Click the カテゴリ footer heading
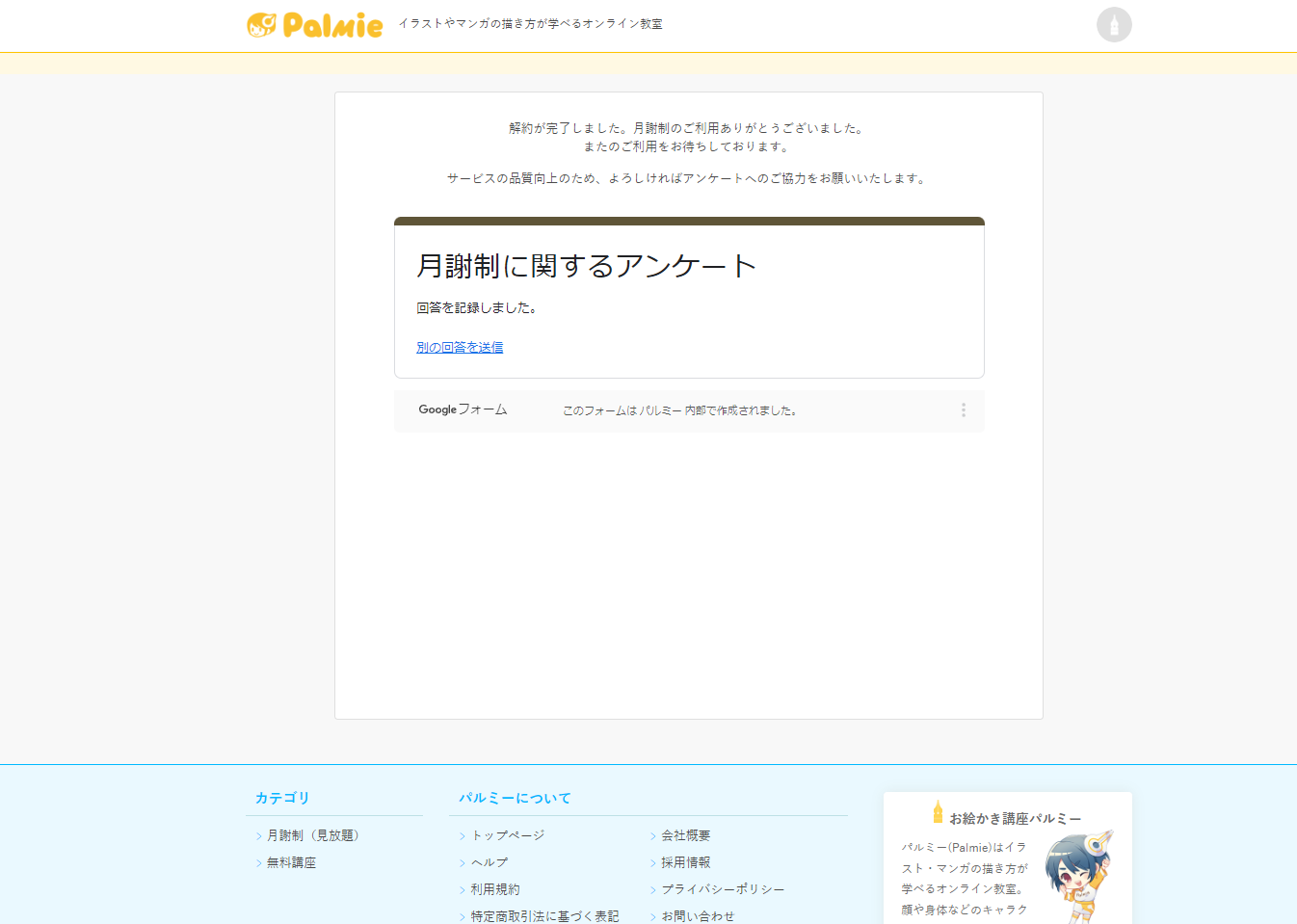 (282, 798)
